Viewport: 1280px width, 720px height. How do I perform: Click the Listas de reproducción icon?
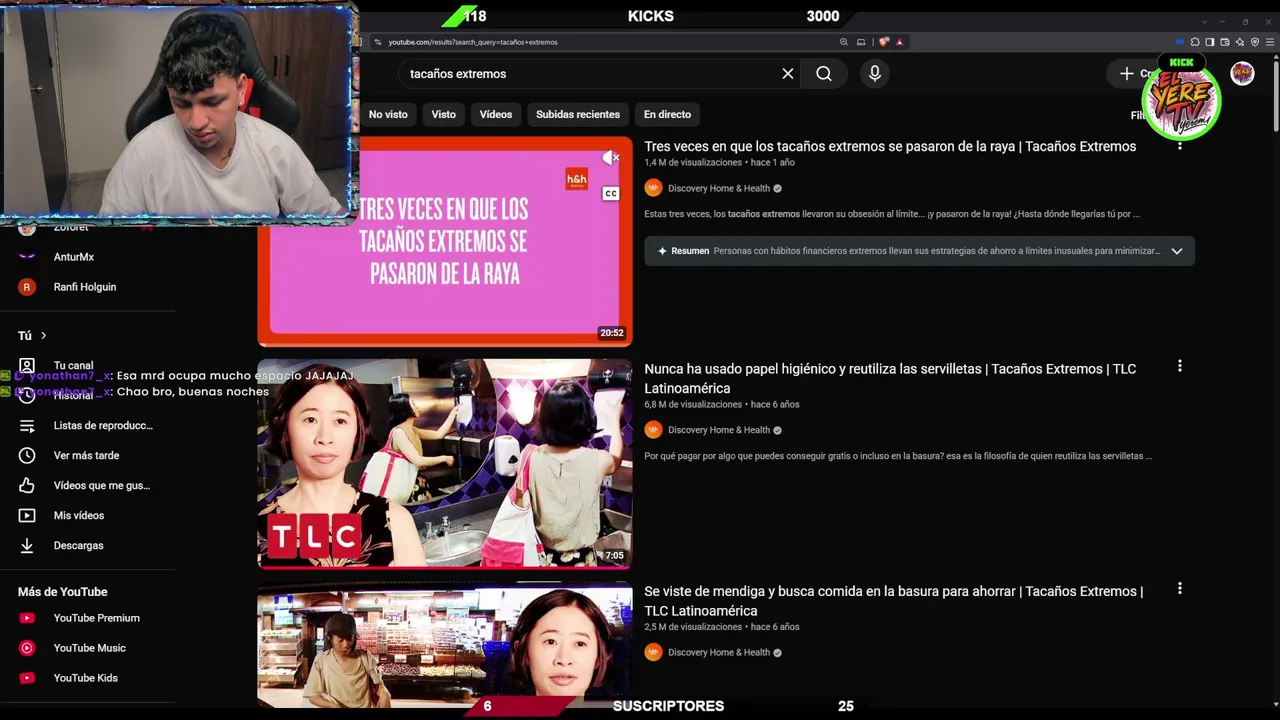27,426
